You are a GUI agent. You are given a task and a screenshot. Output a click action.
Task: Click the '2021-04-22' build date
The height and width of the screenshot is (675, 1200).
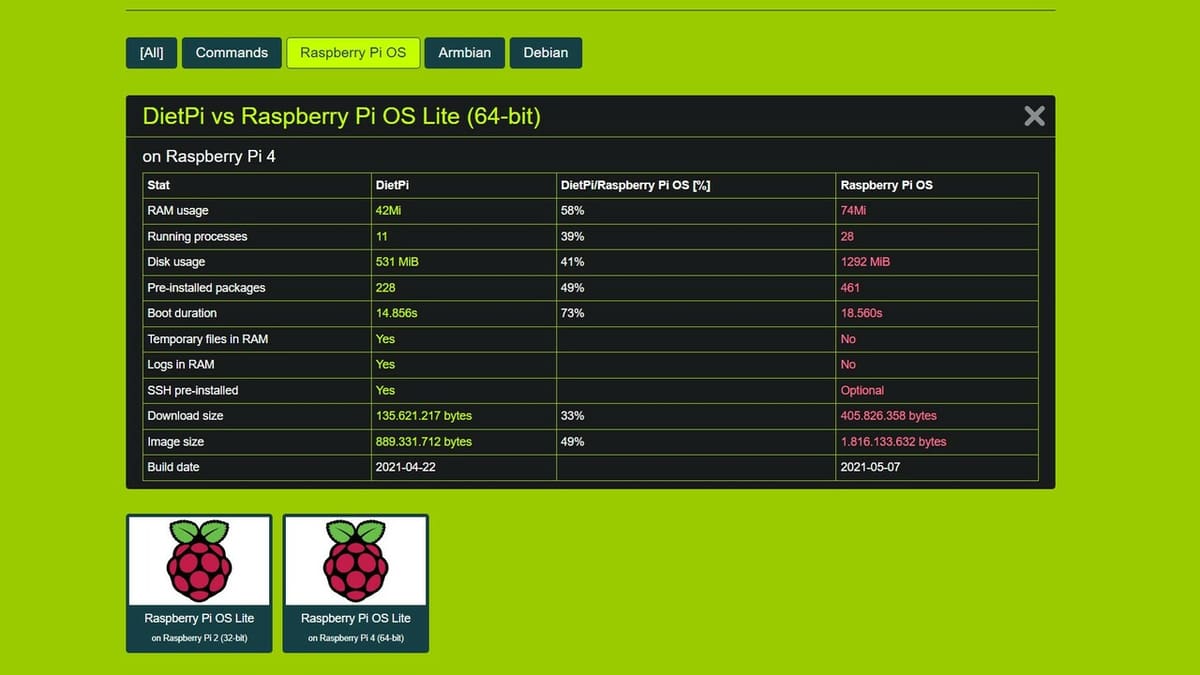click(405, 467)
